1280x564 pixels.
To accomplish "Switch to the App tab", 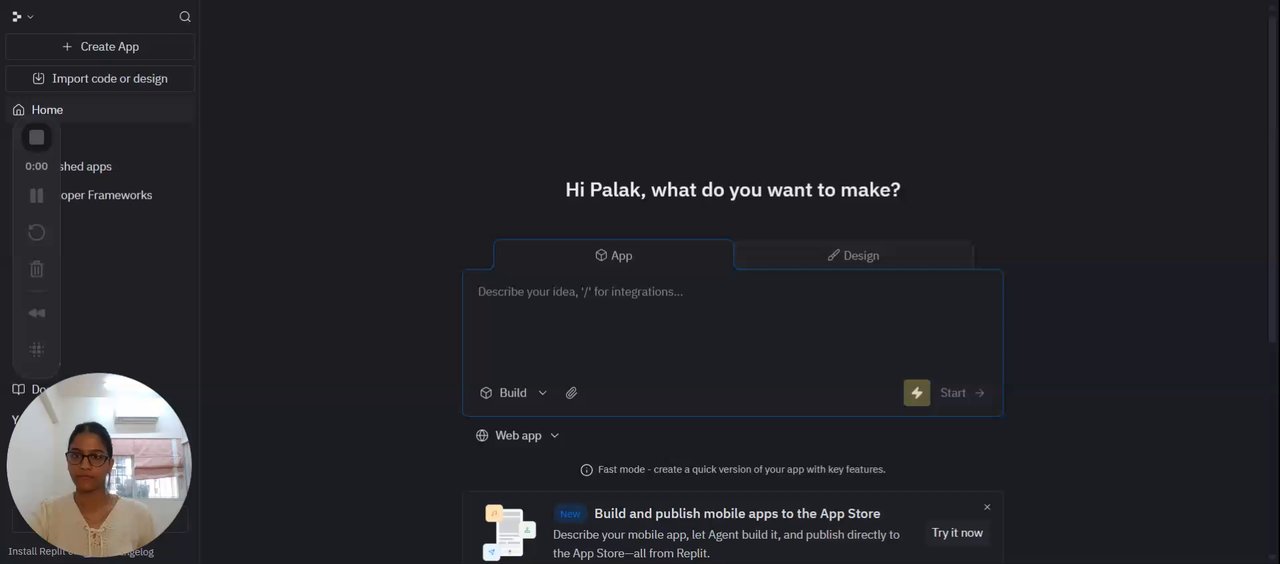I will pos(613,255).
